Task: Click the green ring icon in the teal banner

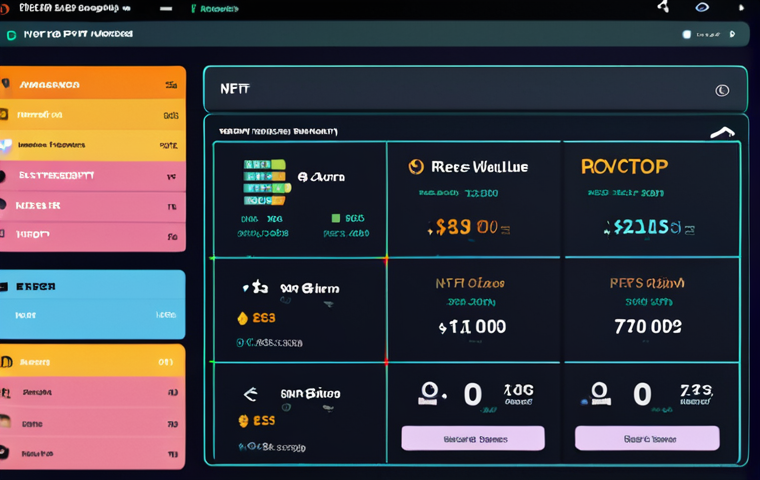Action: pyautogui.click(x=11, y=35)
